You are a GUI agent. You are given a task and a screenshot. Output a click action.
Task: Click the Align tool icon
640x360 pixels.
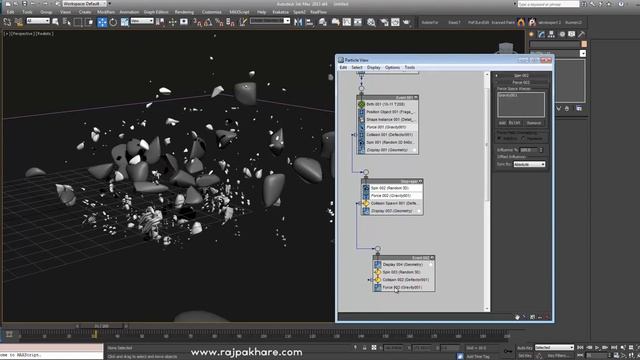point(310,22)
